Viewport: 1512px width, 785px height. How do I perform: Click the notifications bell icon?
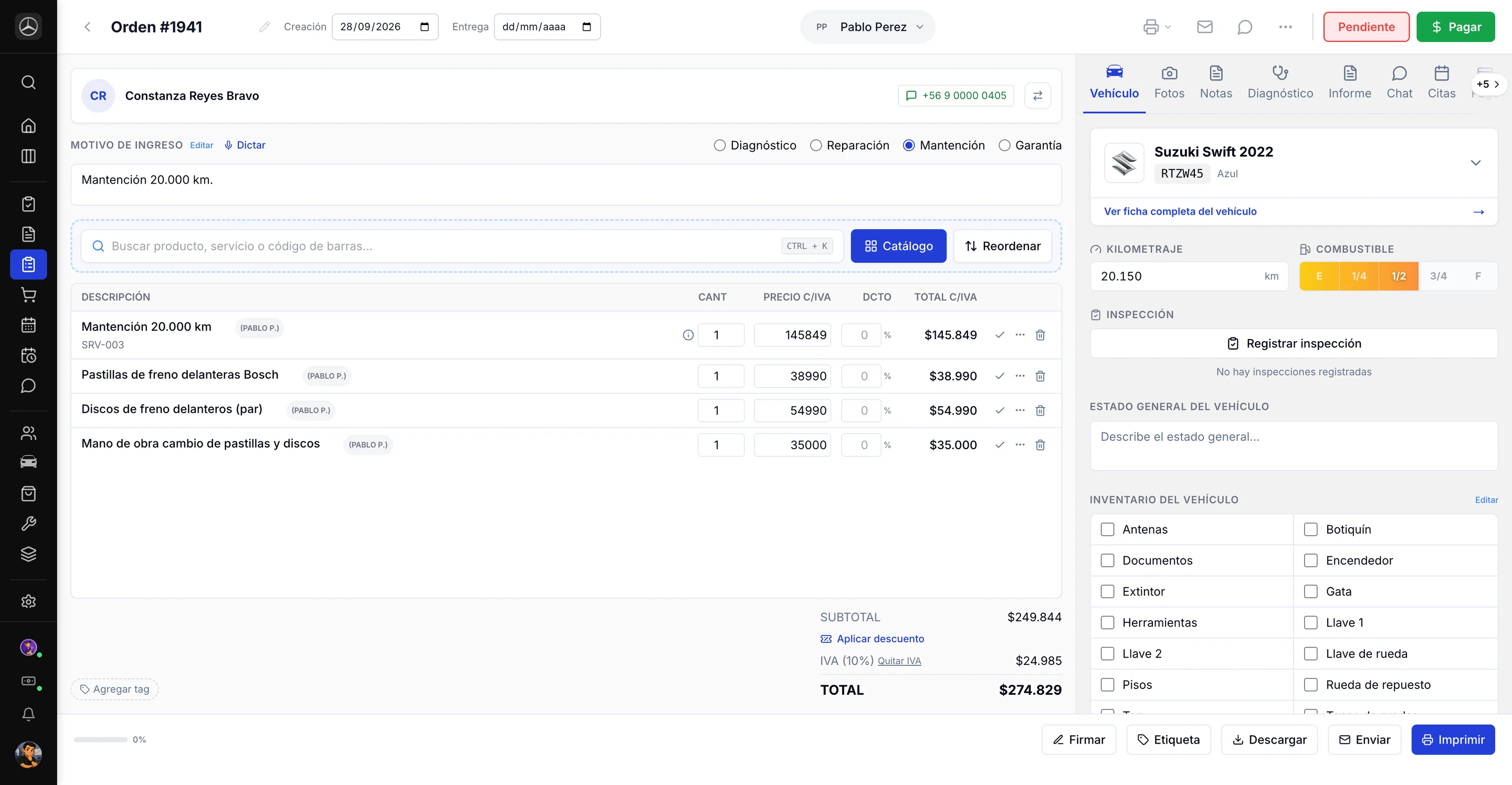(28, 714)
